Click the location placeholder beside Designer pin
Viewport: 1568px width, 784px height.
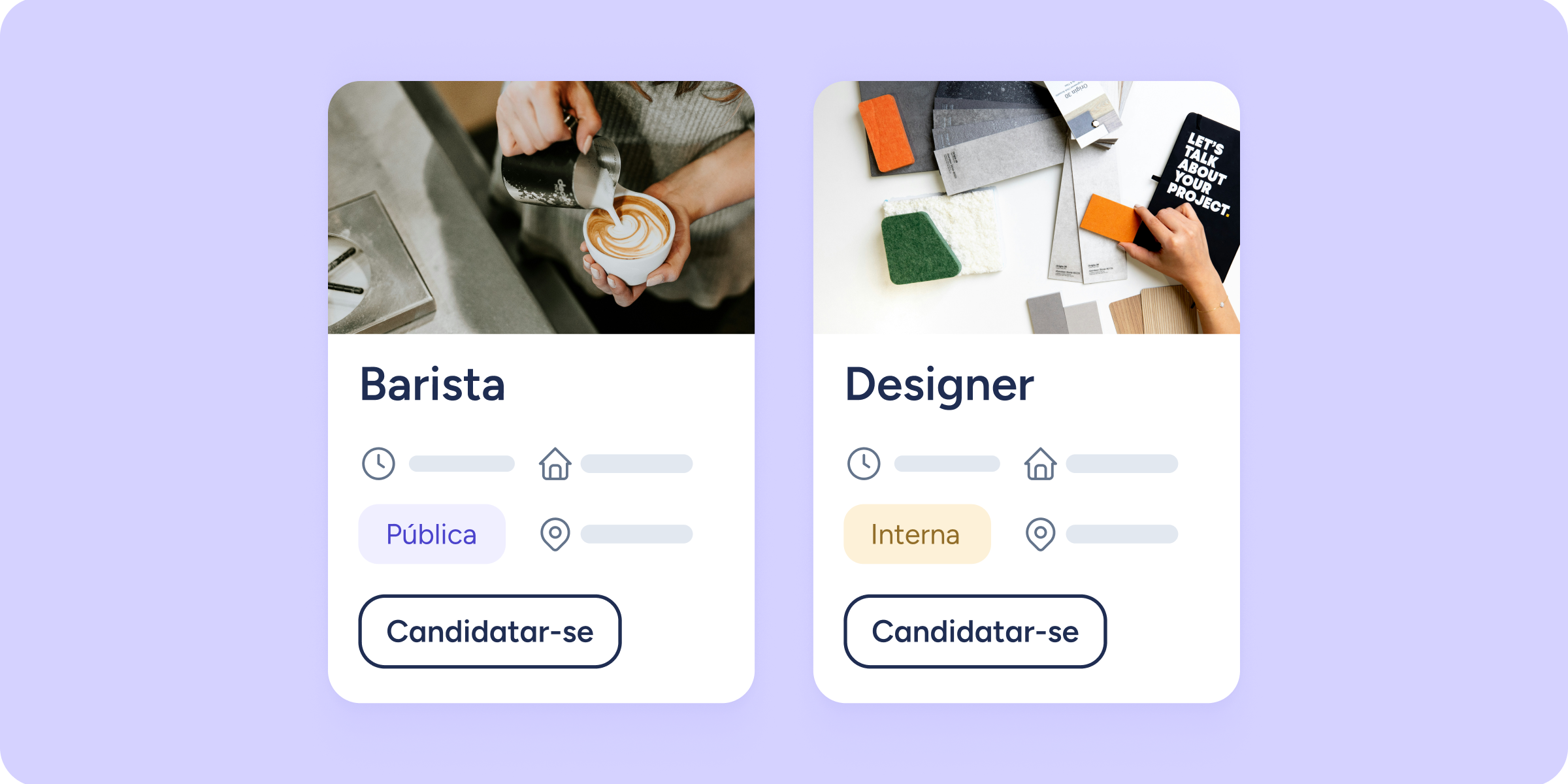(1122, 534)
